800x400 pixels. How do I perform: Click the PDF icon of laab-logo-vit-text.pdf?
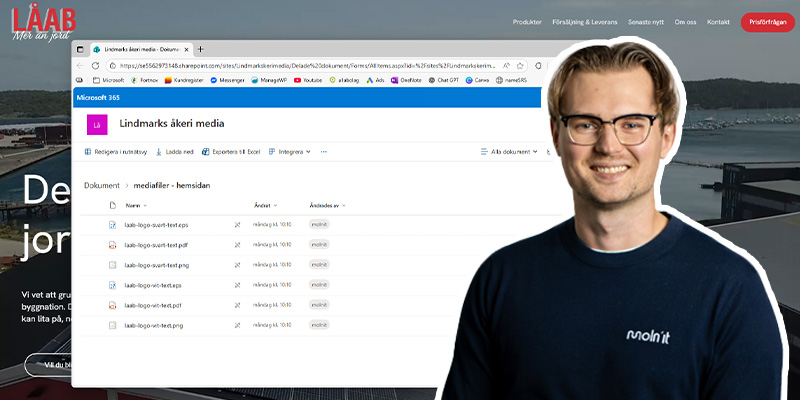tap(113, 305)
